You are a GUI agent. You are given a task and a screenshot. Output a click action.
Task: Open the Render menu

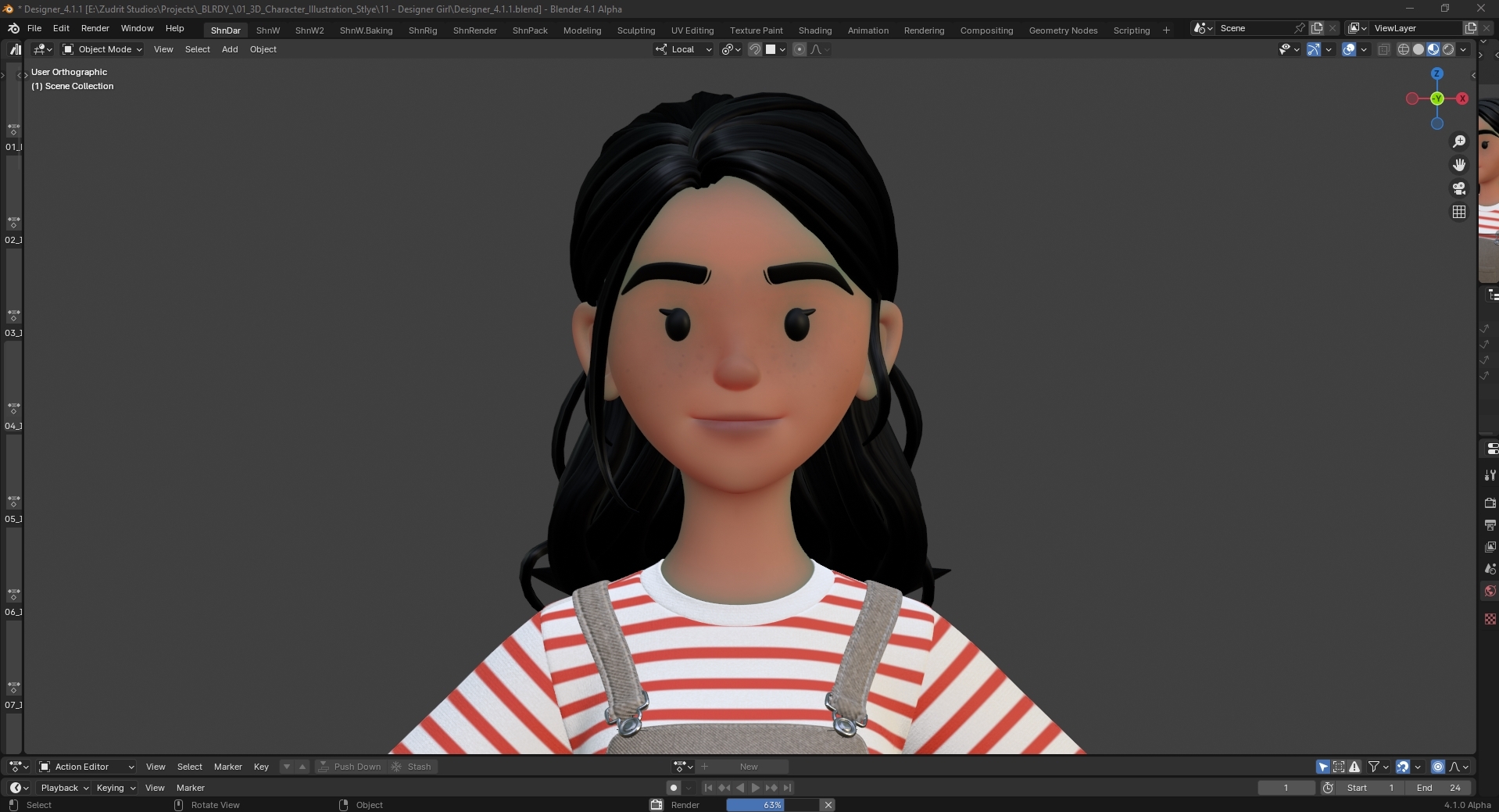click(x=95, y=28)
